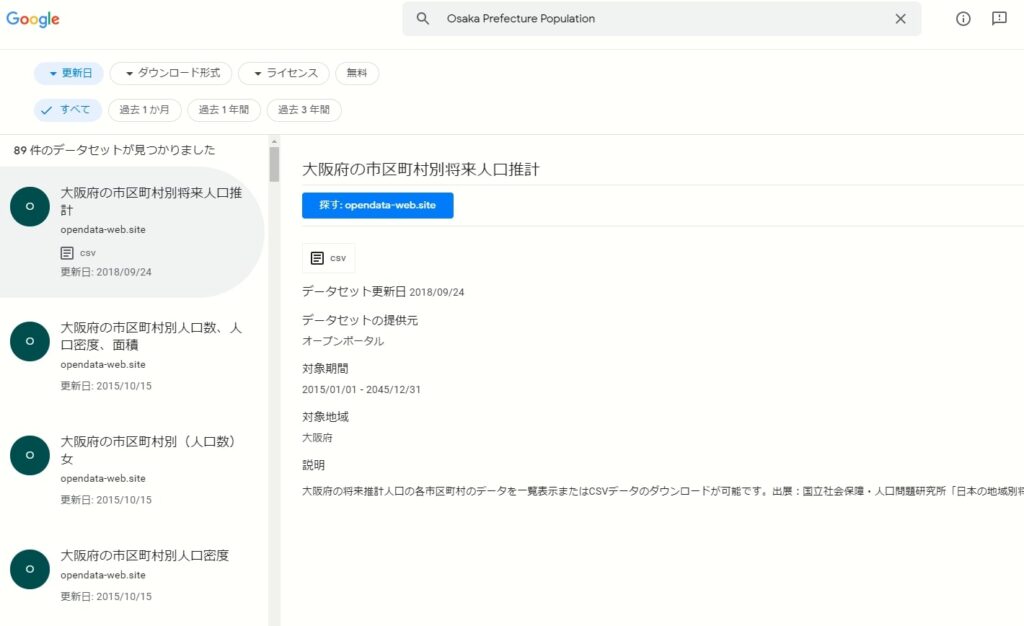Click the 大阪府 region value
1024x626 pixels.
pos(317,438)
